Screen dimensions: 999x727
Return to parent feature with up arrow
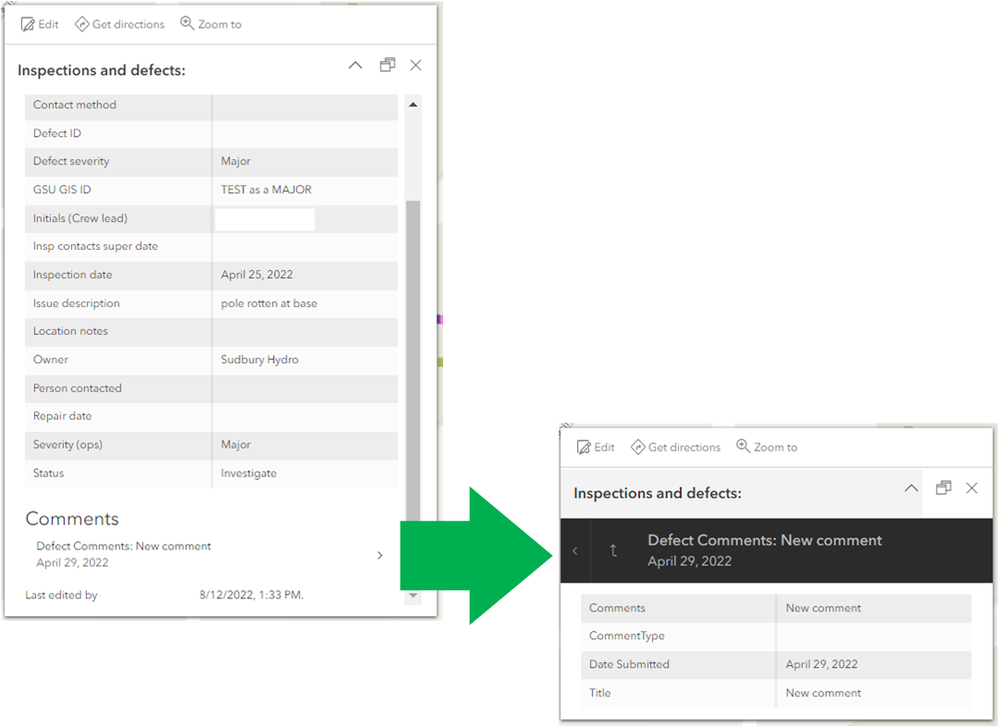(x=613, y=551)
